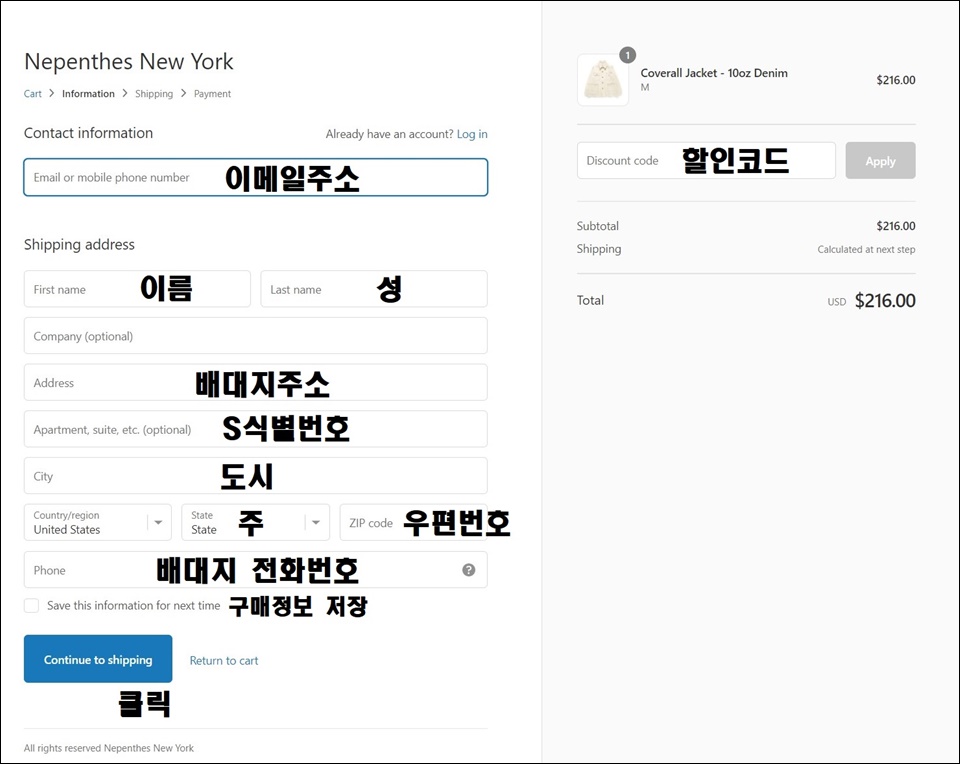This screenshot has width=960, height=764.
Task: Focus the First name field
Action: click(137, 289)
